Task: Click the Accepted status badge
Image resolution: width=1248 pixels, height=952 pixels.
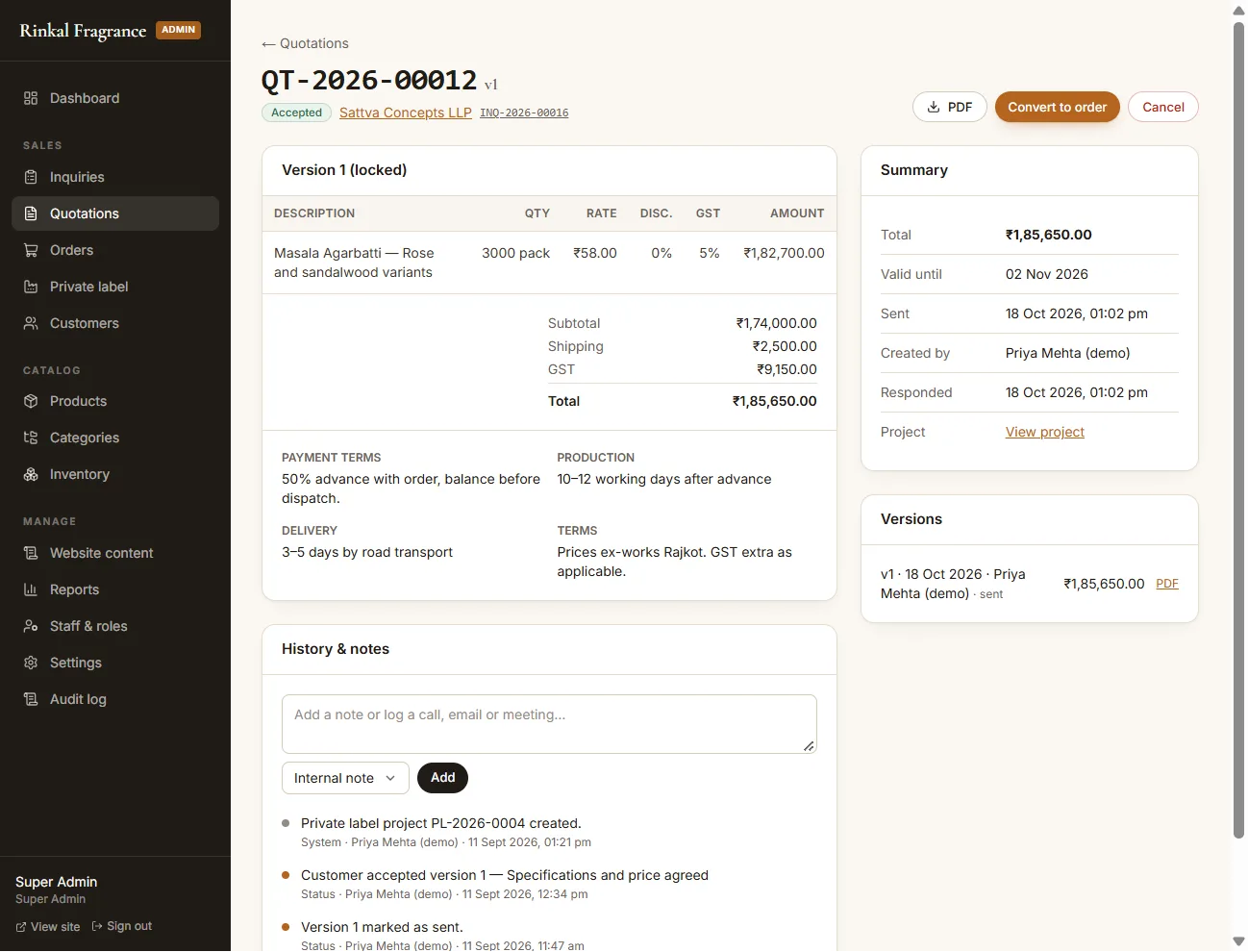Action: [296, 113]
